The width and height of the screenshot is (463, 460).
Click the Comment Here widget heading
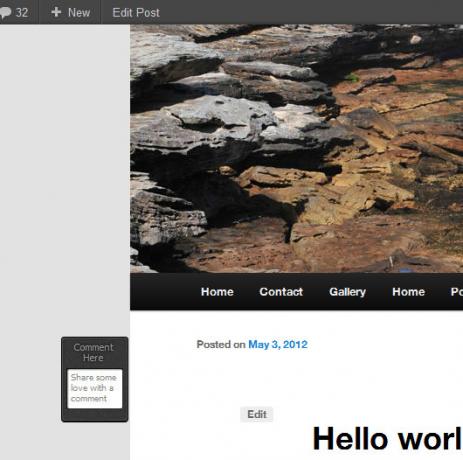pos(93,352)
